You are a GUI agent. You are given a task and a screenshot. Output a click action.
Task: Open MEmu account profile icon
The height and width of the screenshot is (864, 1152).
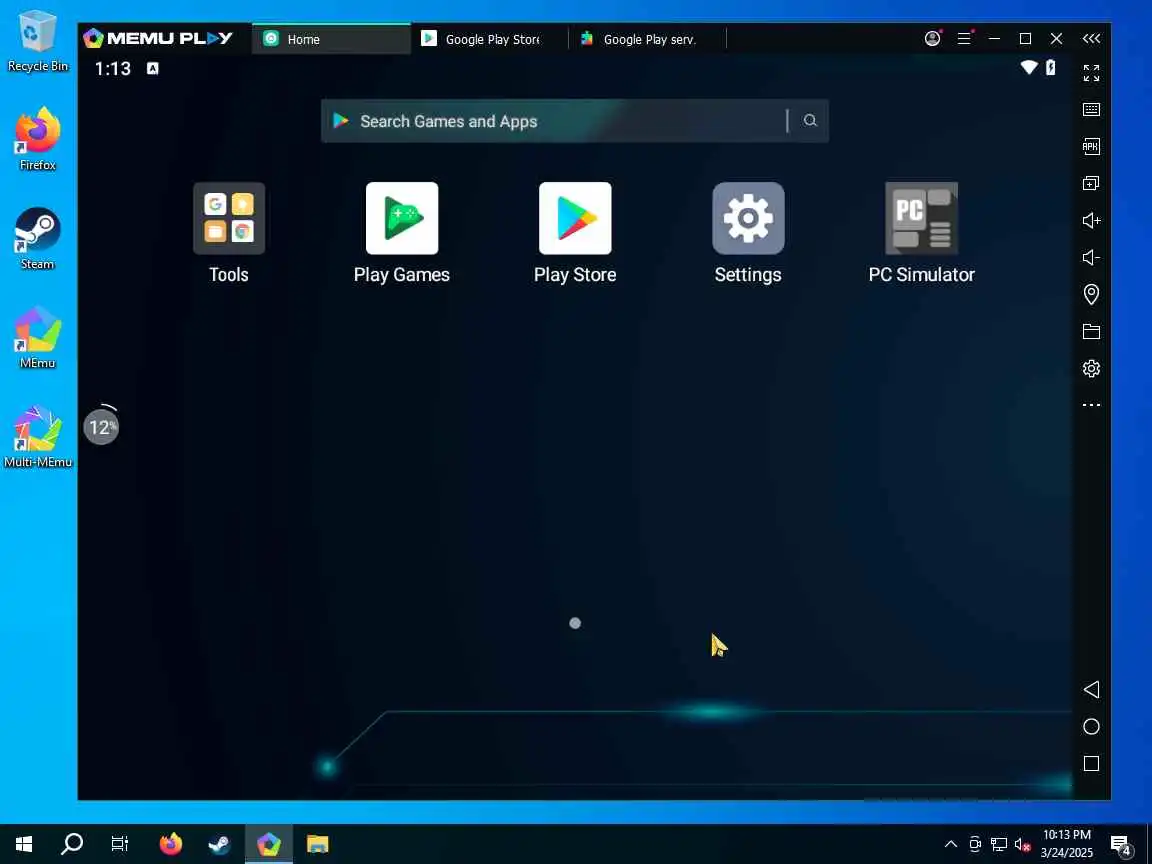[932, 38]
